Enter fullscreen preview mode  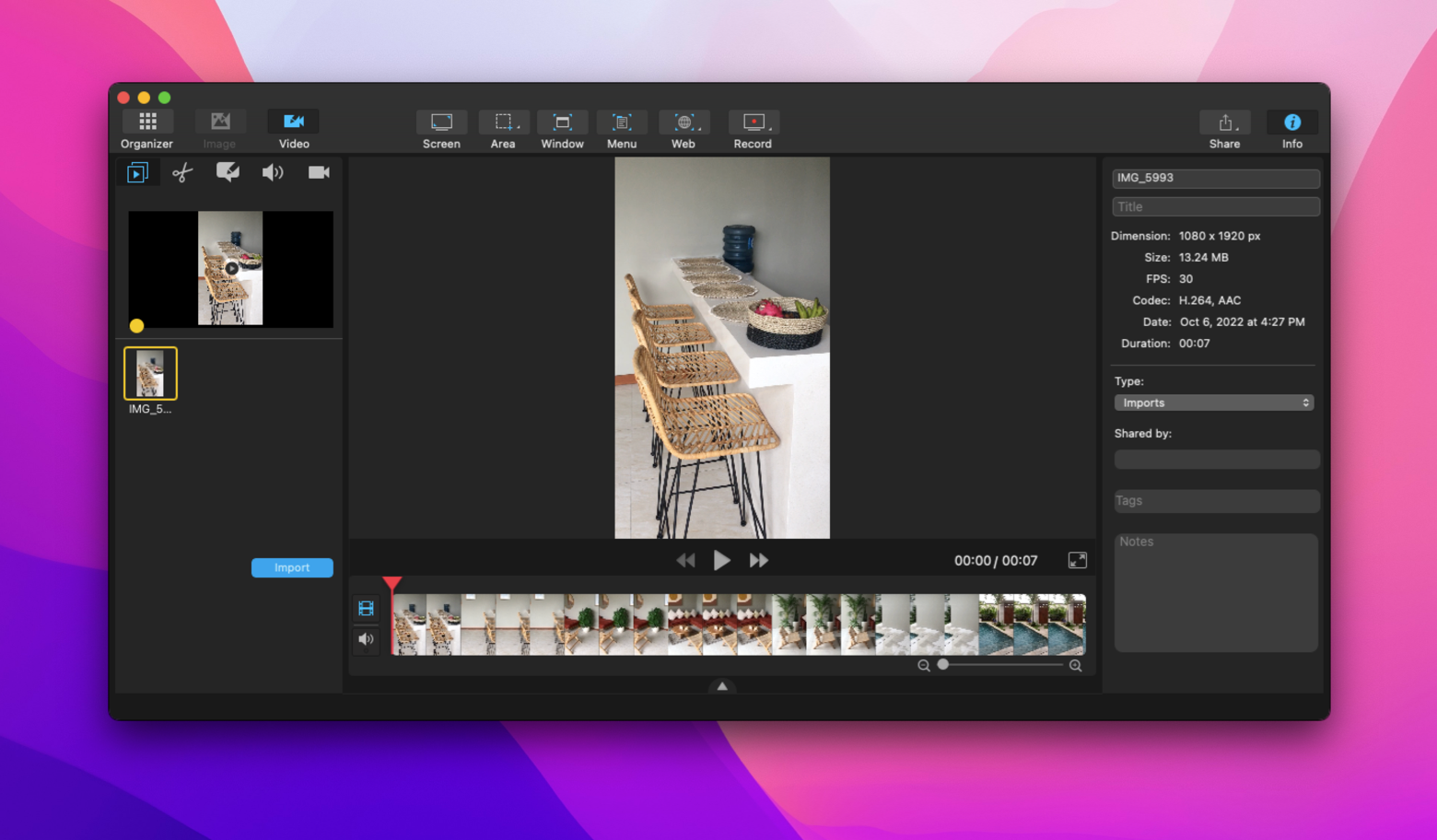[1077, 560]
